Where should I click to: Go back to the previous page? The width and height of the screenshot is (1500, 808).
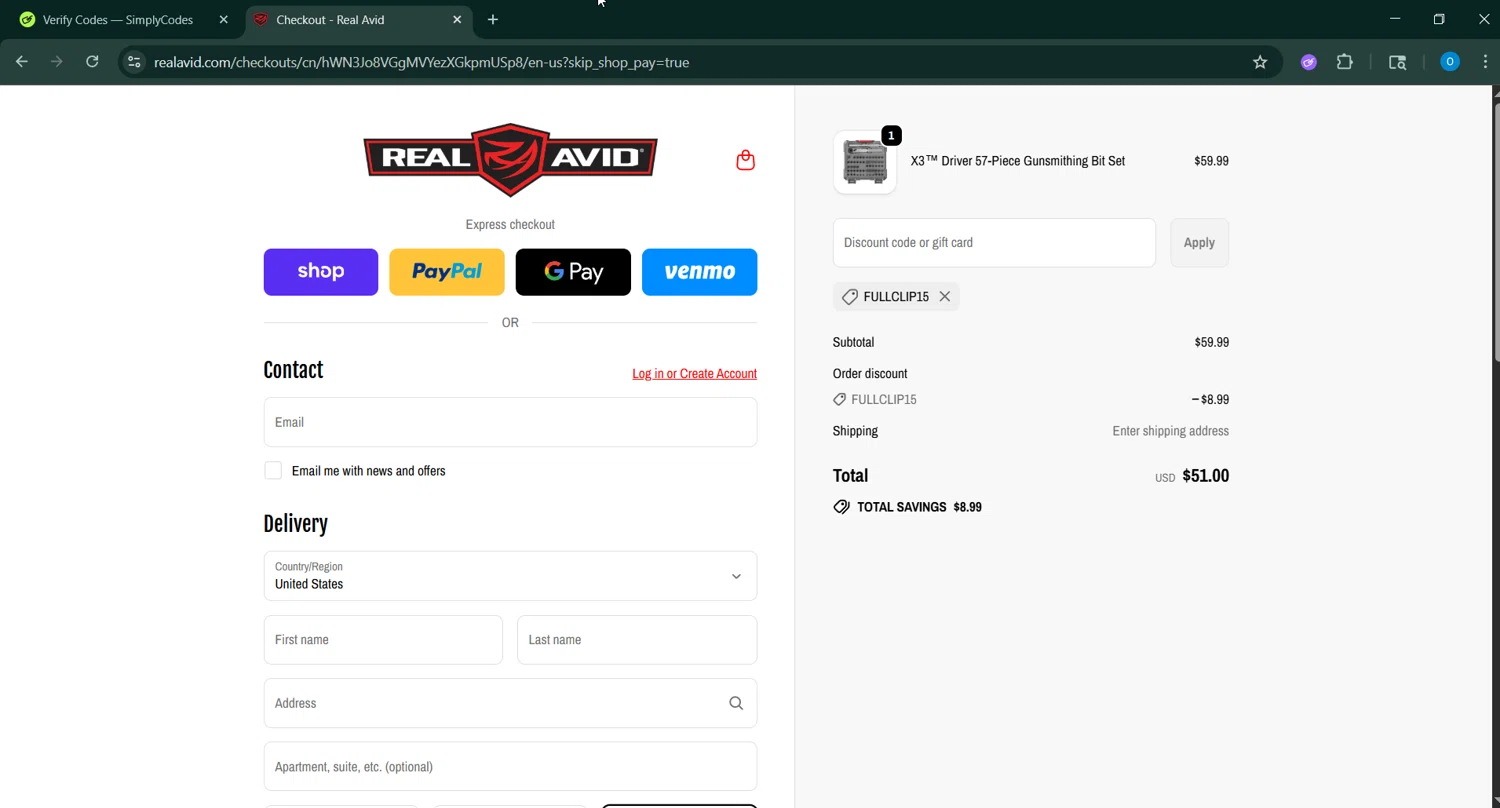[22, 62]
